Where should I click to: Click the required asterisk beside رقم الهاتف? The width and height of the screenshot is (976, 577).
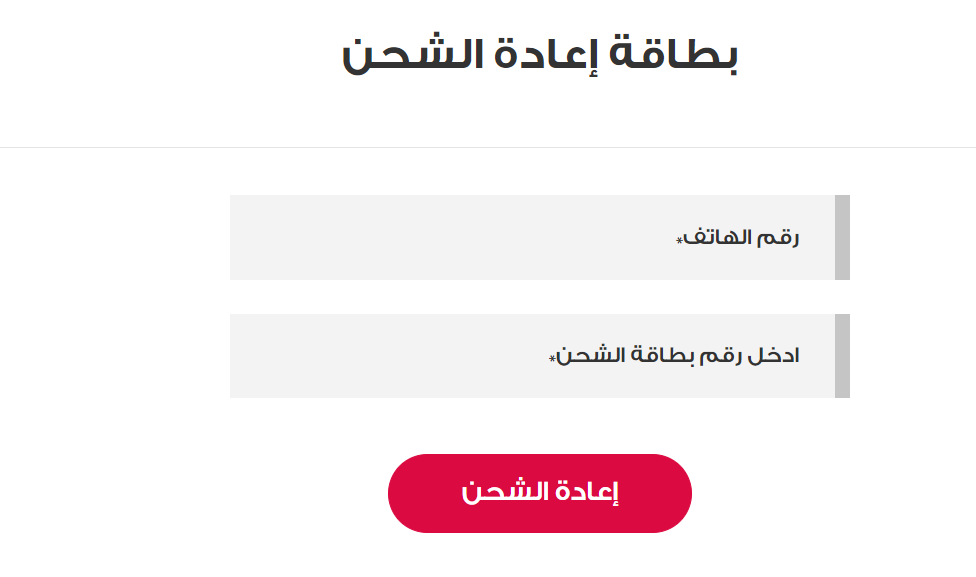point(679,242)
